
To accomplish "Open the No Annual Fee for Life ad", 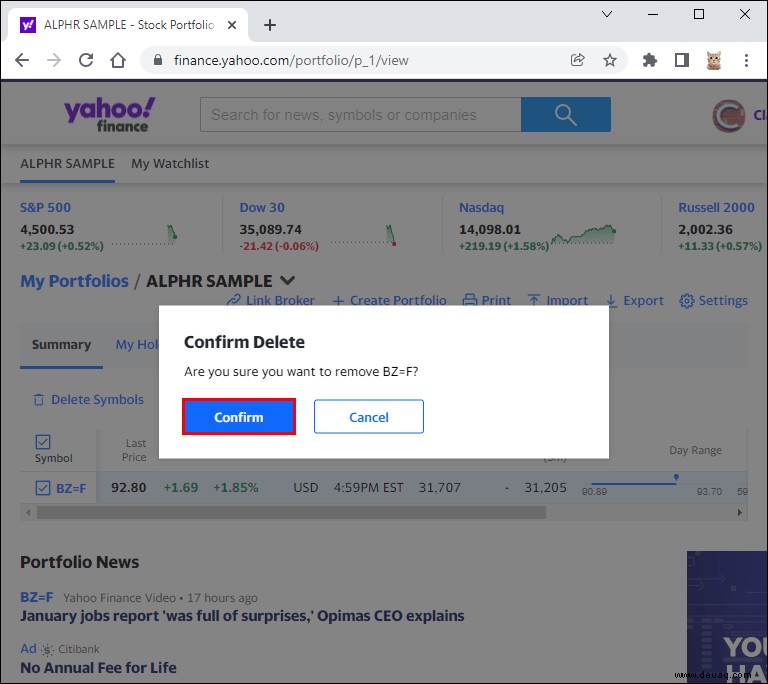I will click(98, 668).
